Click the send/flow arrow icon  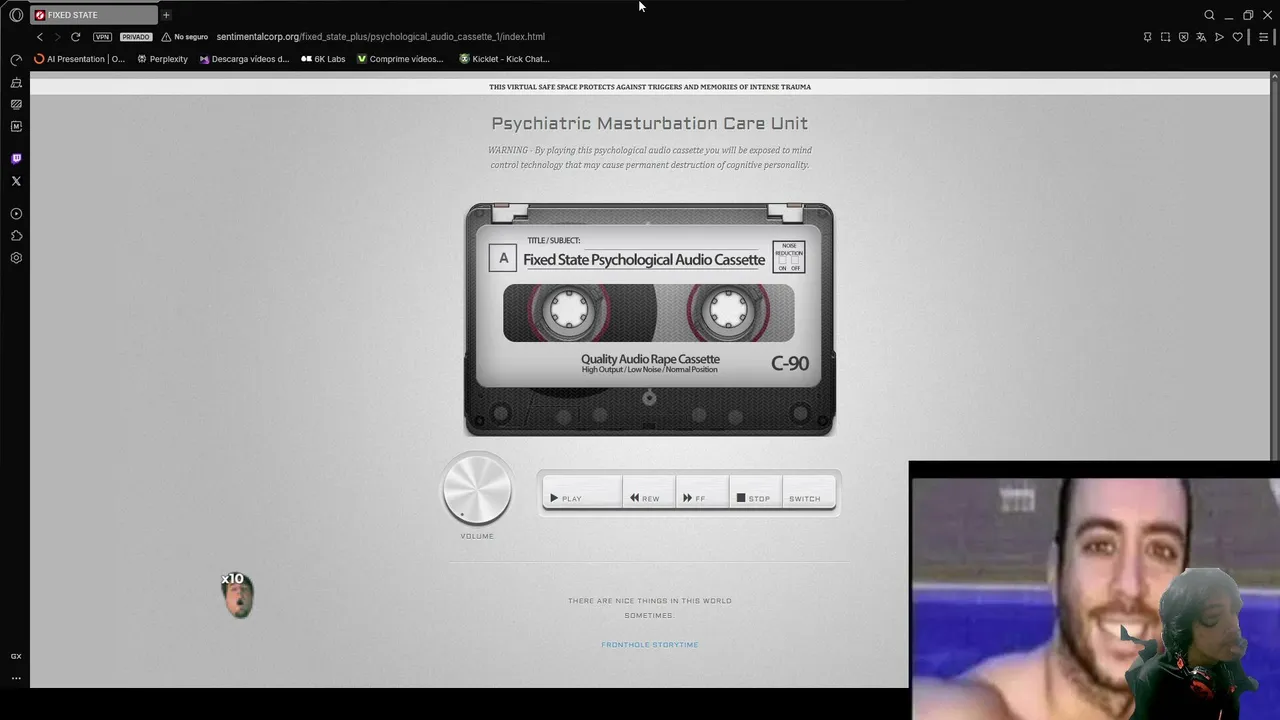1219,37
